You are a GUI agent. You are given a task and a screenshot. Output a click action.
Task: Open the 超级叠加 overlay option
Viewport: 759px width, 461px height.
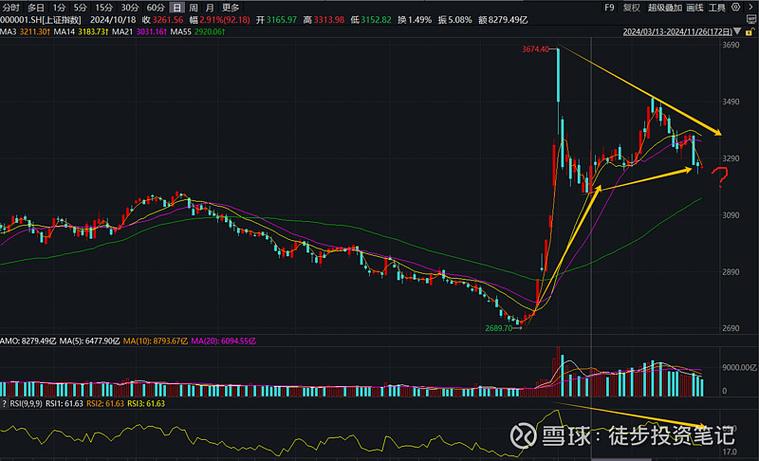pos(664,7)
